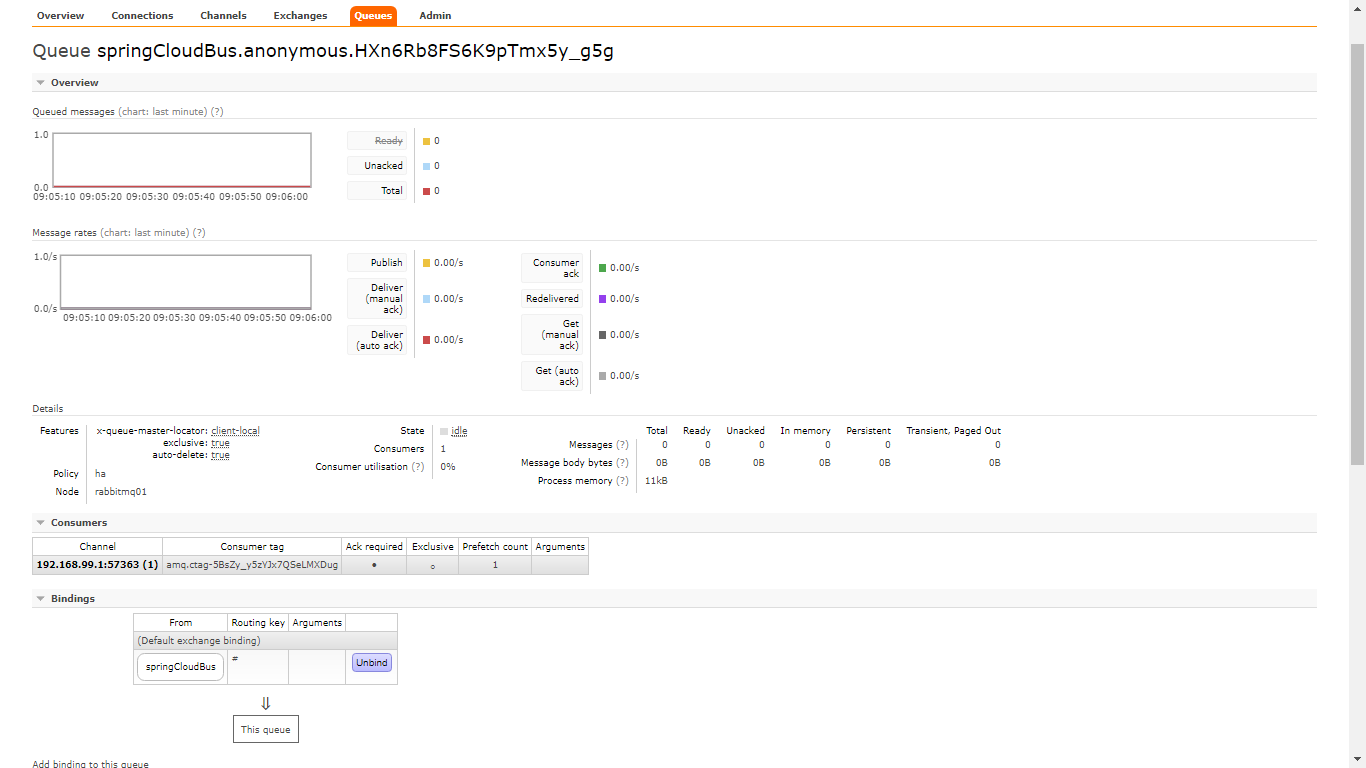Open consumer channel 192.168.99.1:57363 (1)
The image size is (1366, 768).
point(97,565)
